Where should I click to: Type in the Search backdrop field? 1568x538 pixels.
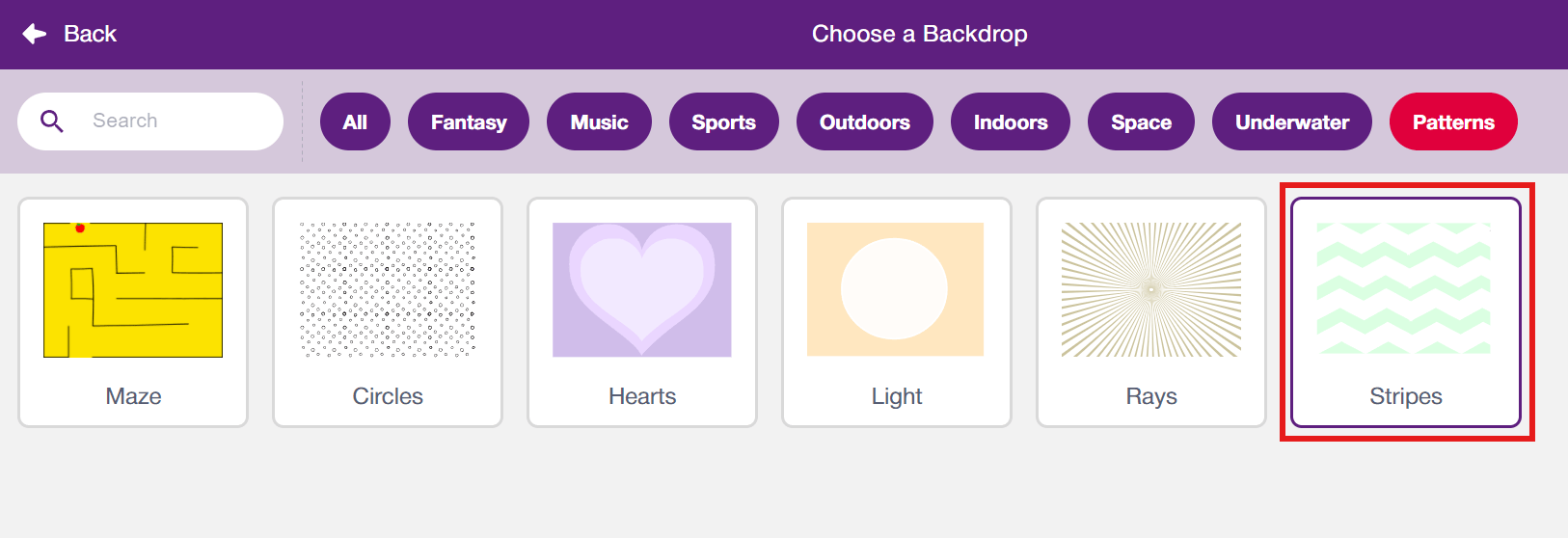174,121
